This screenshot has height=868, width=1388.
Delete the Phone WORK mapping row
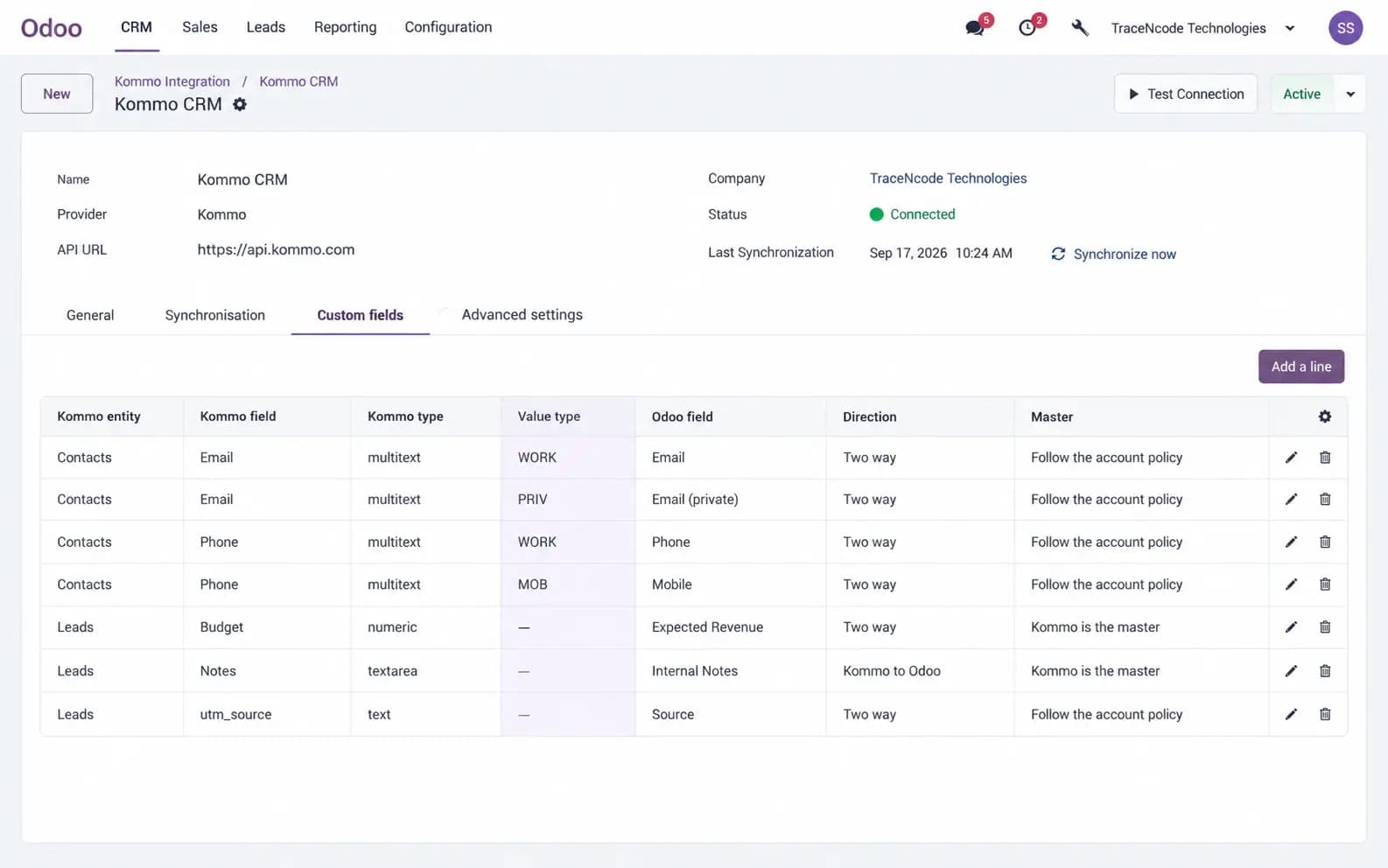pyautogui.click(x=1325, y=542)
